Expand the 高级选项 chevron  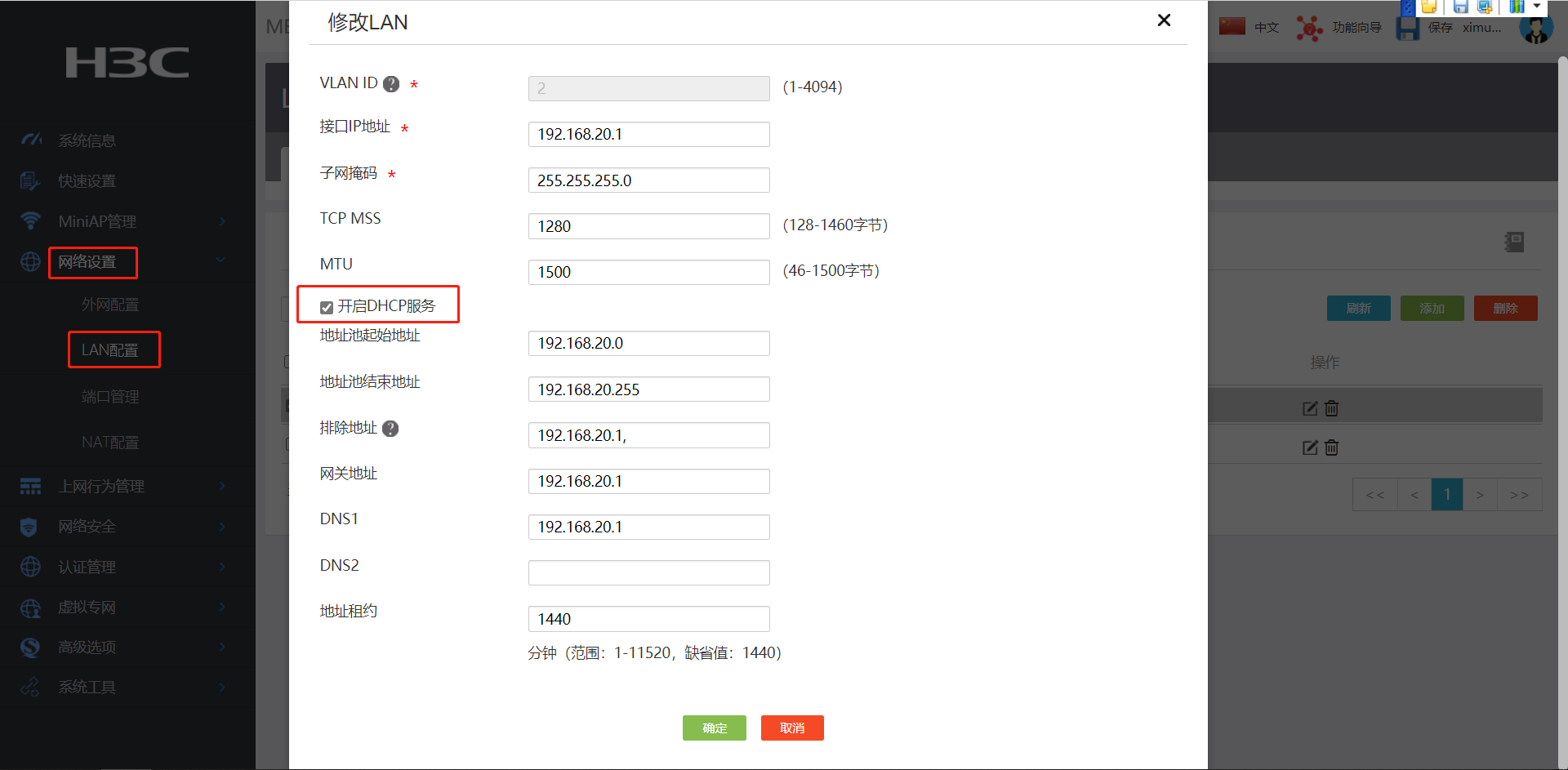pyautogui.click(x=221, y=647)
